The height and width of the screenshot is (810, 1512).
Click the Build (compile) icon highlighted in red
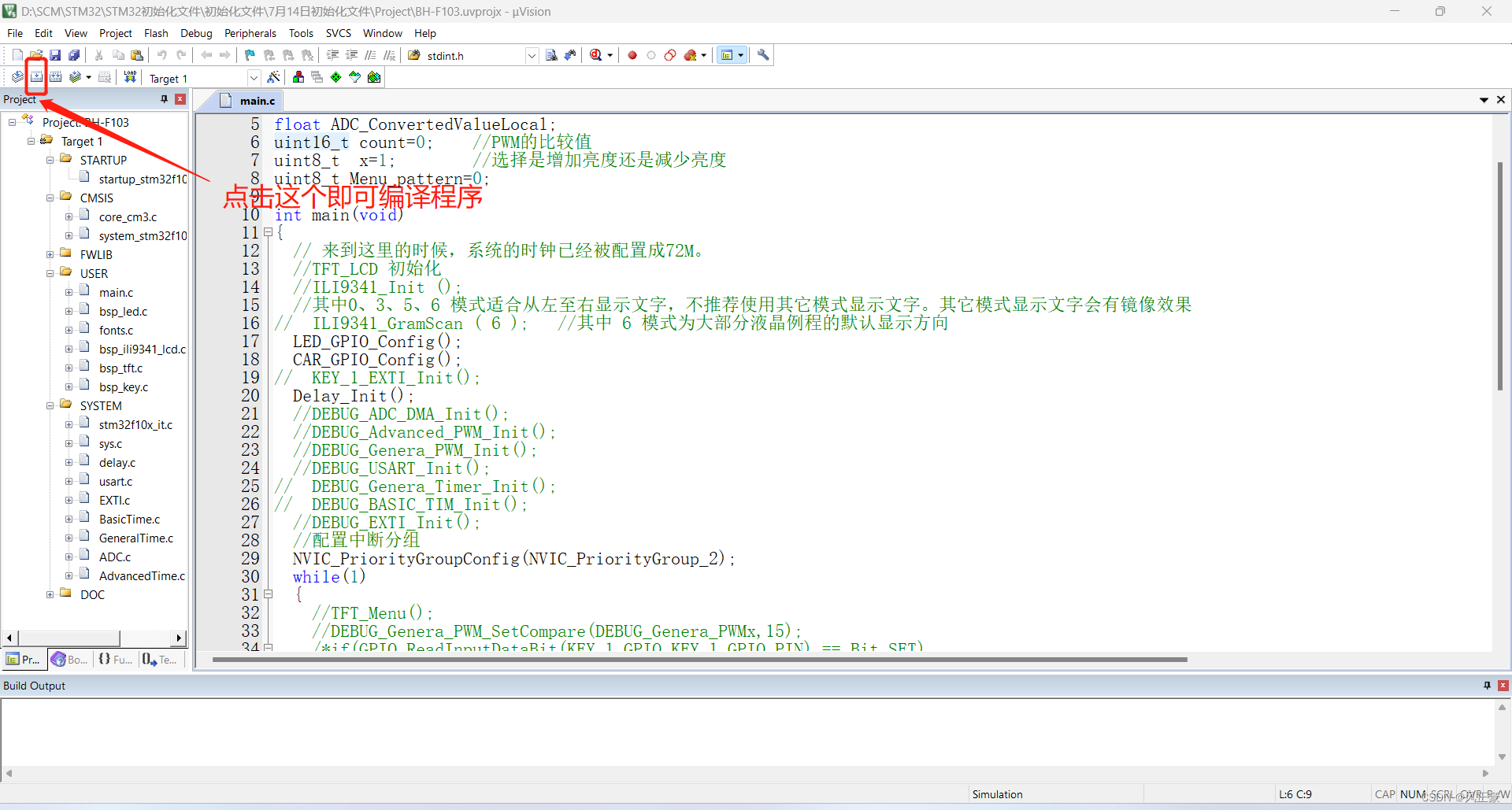(x=36, y=76)
